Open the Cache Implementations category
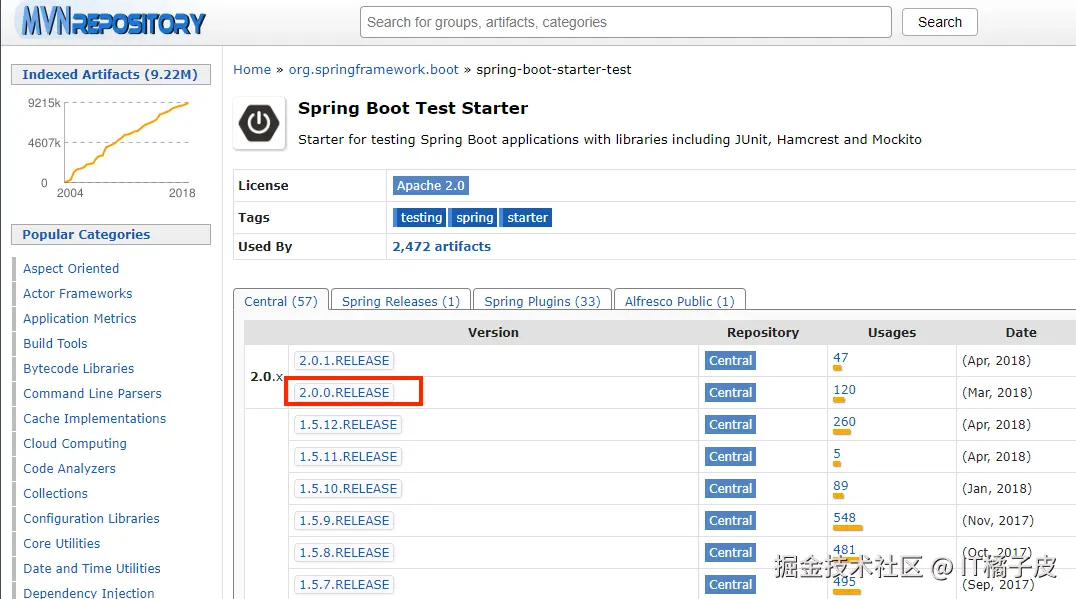Screen dimensions: 1076x599 (x=94, y=419)
